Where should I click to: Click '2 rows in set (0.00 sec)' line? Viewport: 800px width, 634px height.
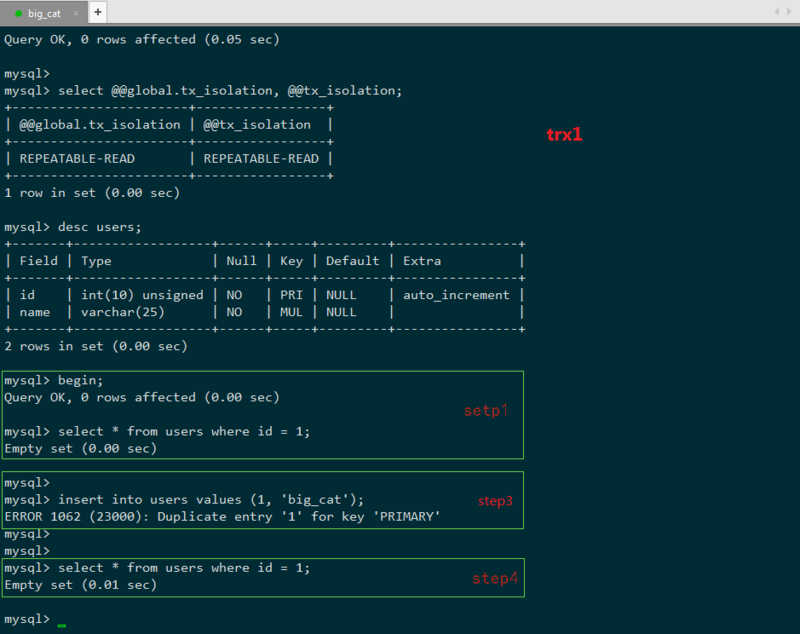click(x=96, y=346)
